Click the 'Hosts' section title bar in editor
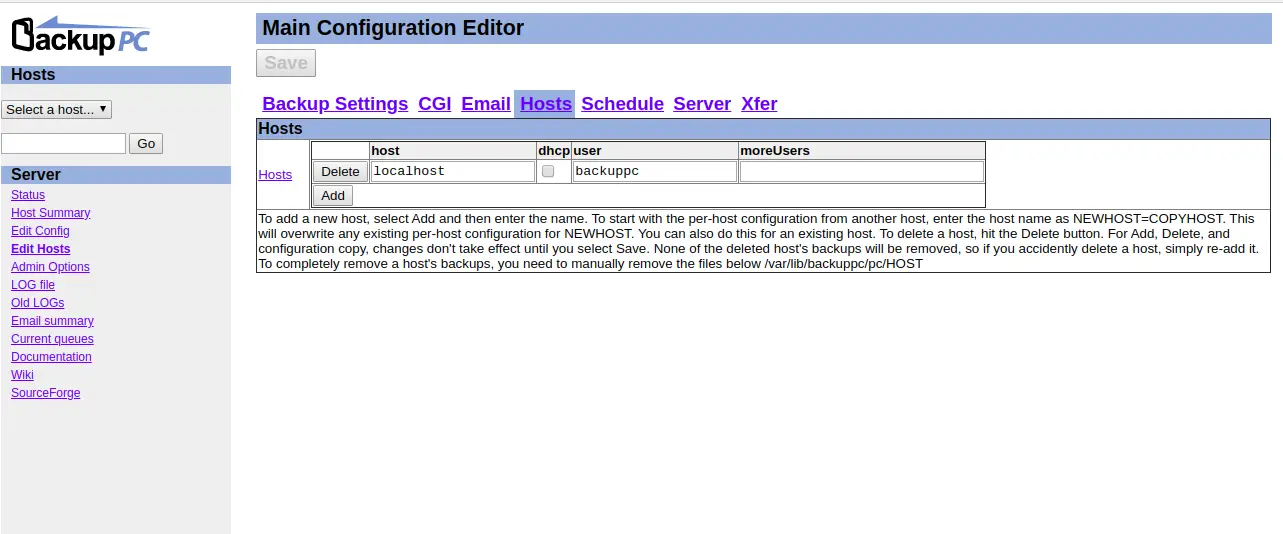1283x534 pixels. 763,129
